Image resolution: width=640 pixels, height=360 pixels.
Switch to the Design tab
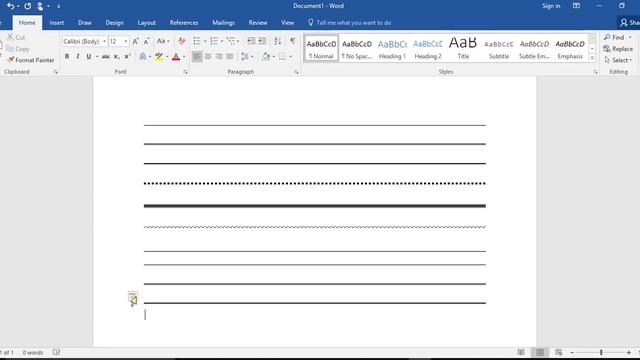click(114, 23)
